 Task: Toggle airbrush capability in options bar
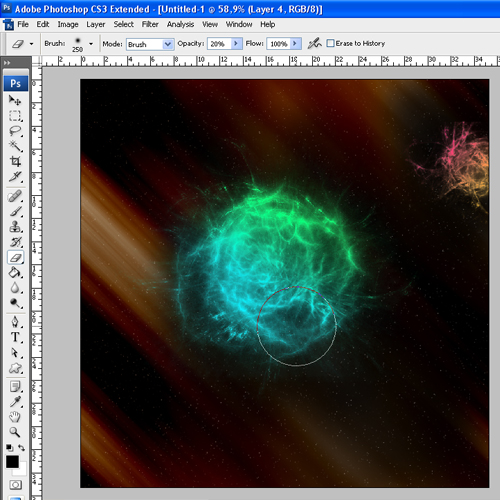tap(314, 43)
